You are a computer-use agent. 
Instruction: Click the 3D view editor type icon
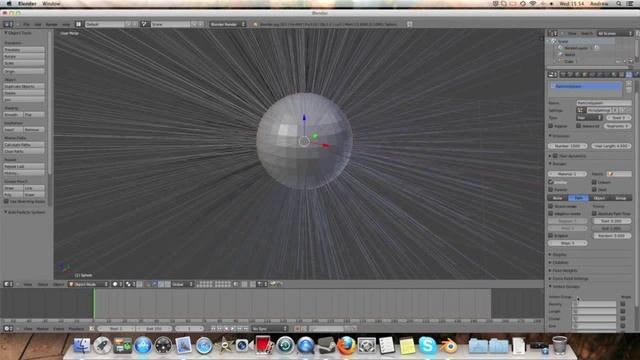click(x=7, y=284)
